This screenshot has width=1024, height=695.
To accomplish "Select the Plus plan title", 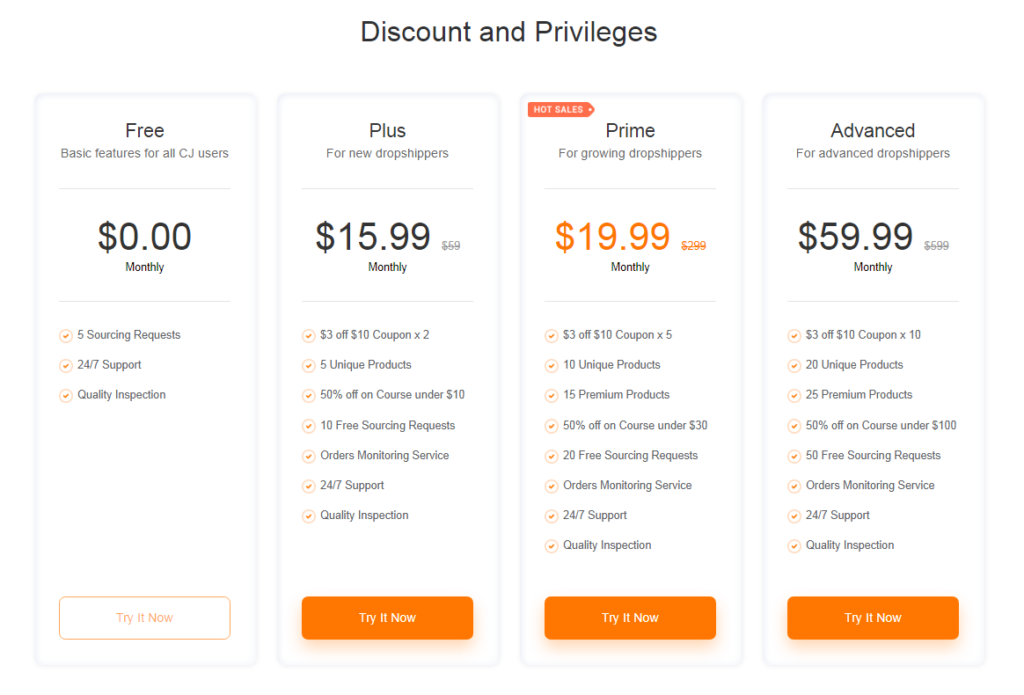I will 387,131.
